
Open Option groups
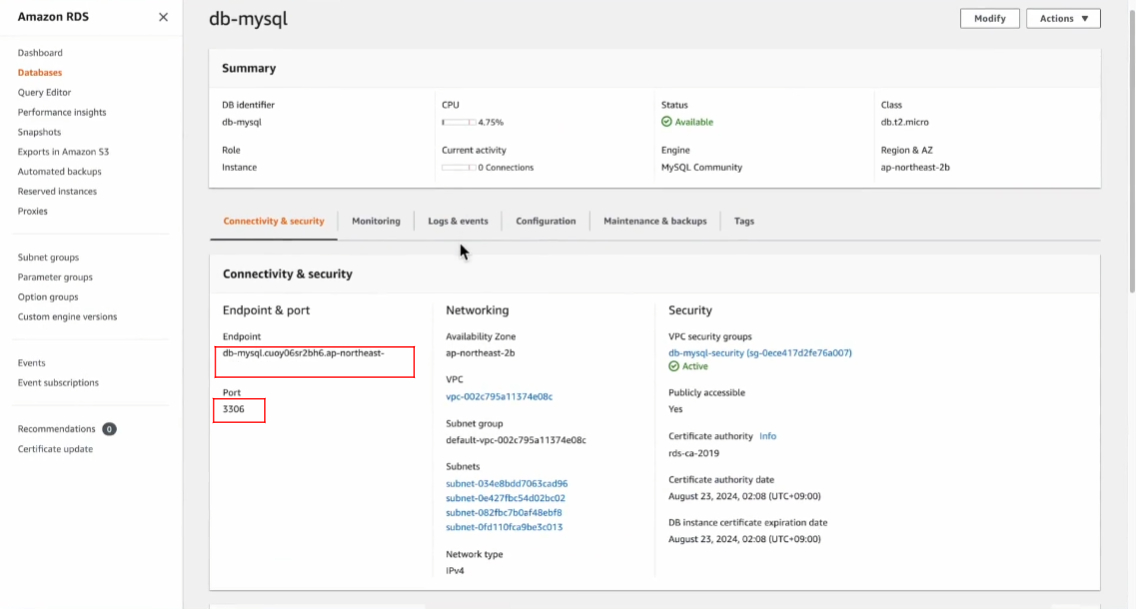(x=48, y=297)
